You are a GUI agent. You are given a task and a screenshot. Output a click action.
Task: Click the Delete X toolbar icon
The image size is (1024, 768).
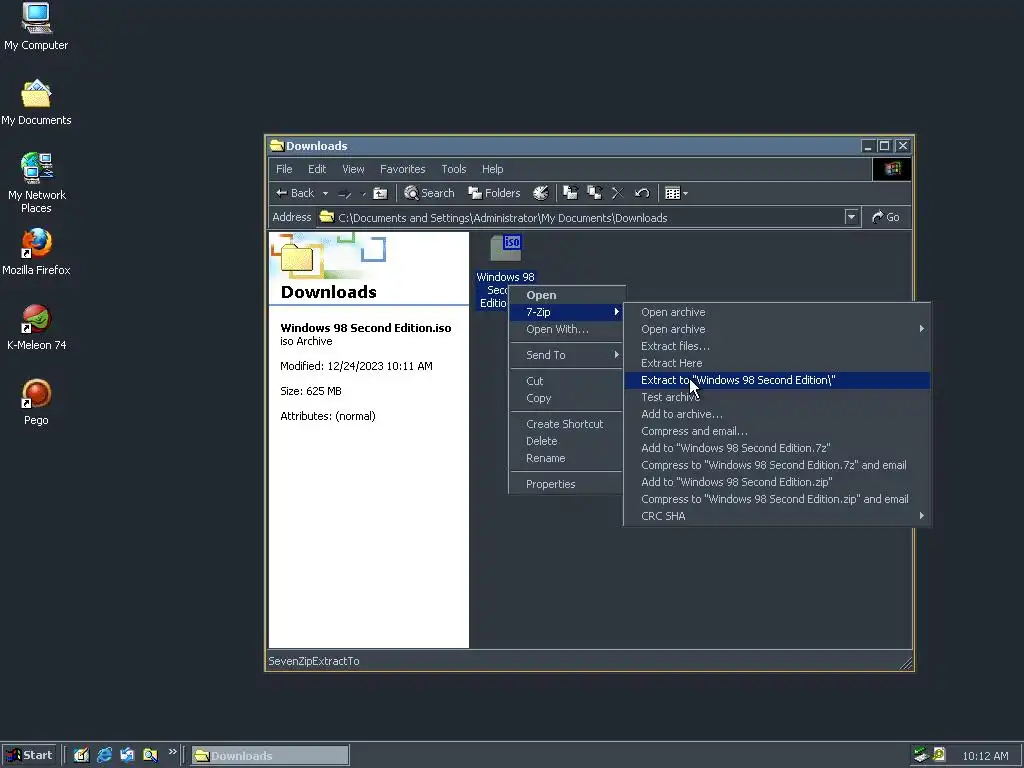click(617, 193)
